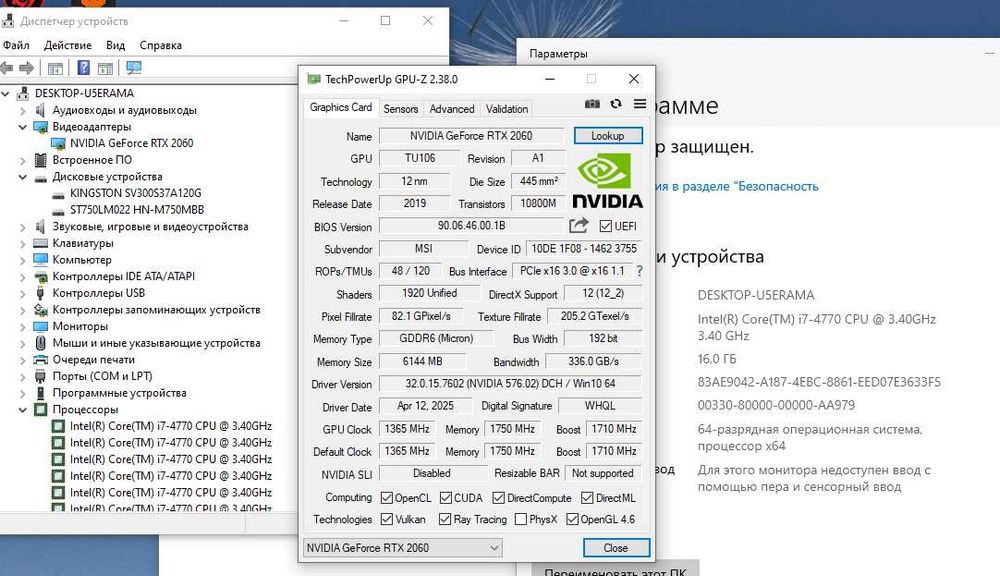Screen dimensions: 1000x576
Task: Click the Device ID value 10DE 1F08
Action: (584, 249)
